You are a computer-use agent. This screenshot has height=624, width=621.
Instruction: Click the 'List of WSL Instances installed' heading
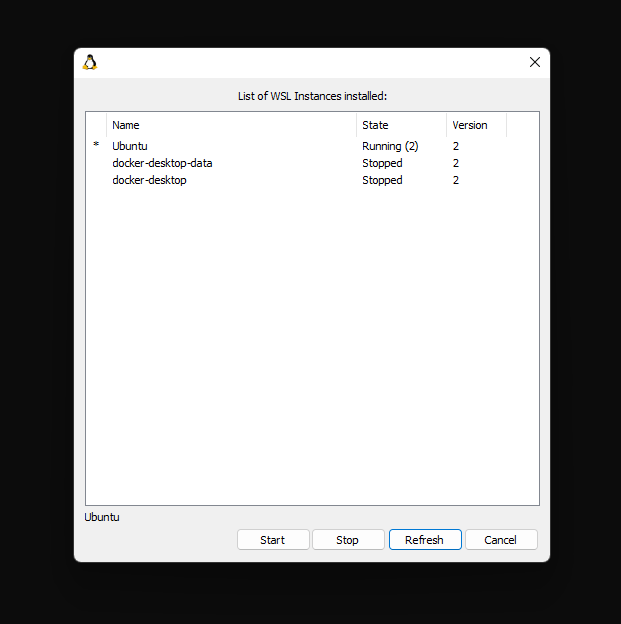pyautogui.click(x=312, y=96)
